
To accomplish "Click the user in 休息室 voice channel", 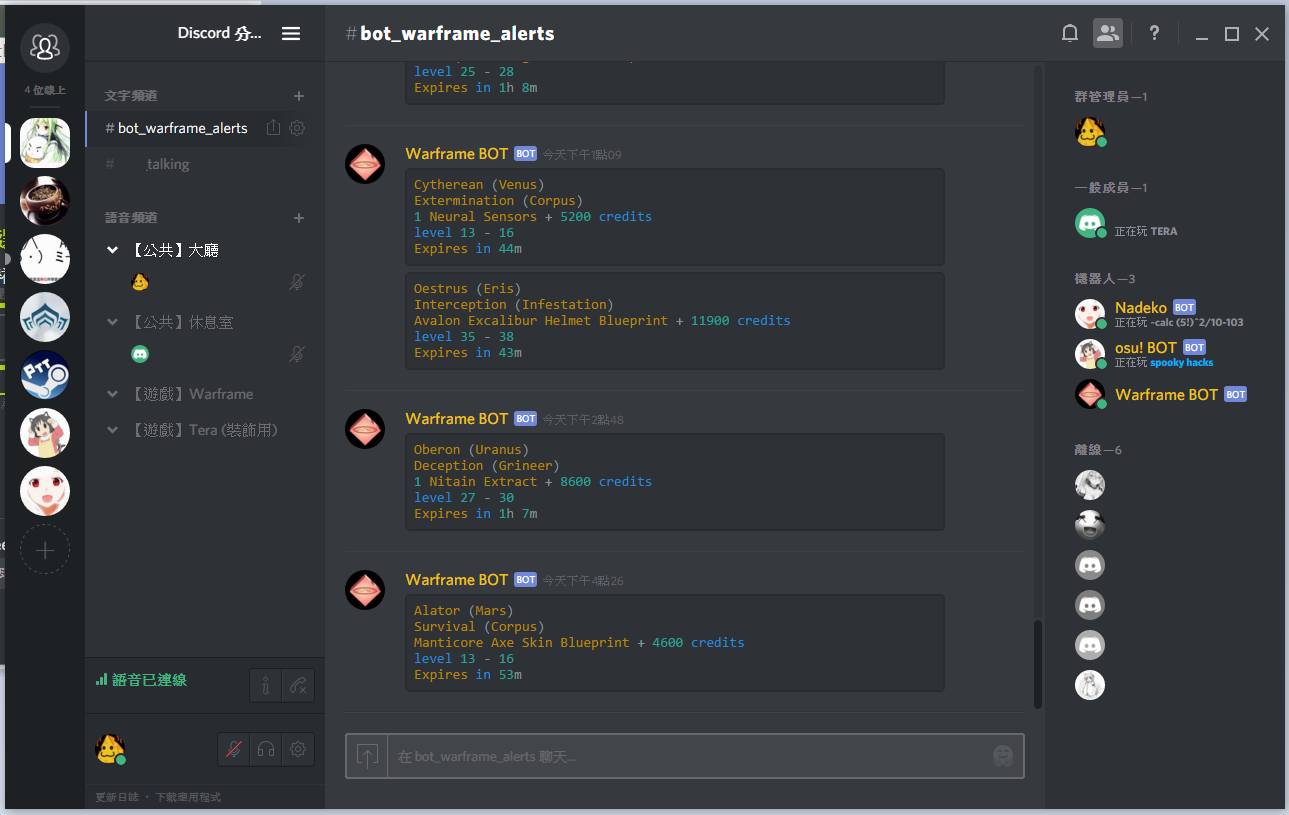I will [x=140, y=354].
